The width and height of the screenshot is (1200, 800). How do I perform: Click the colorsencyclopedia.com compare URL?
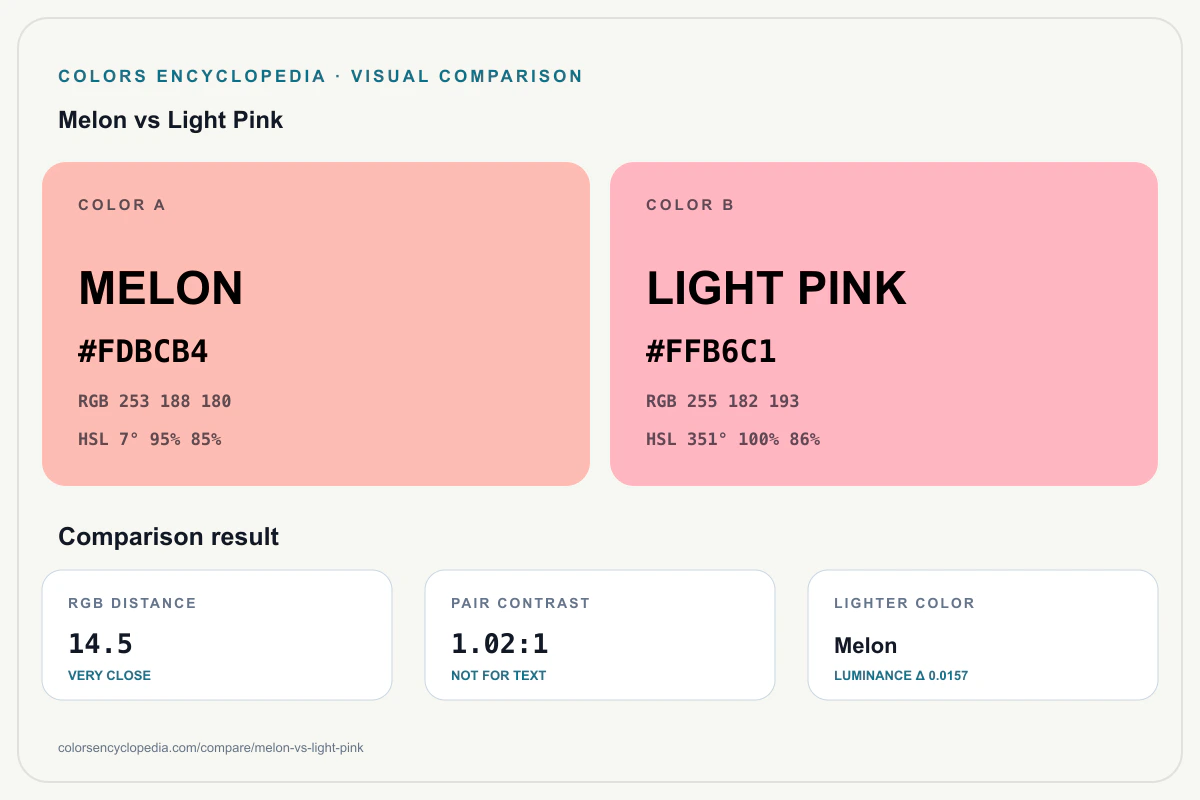(x=211, y=748)
